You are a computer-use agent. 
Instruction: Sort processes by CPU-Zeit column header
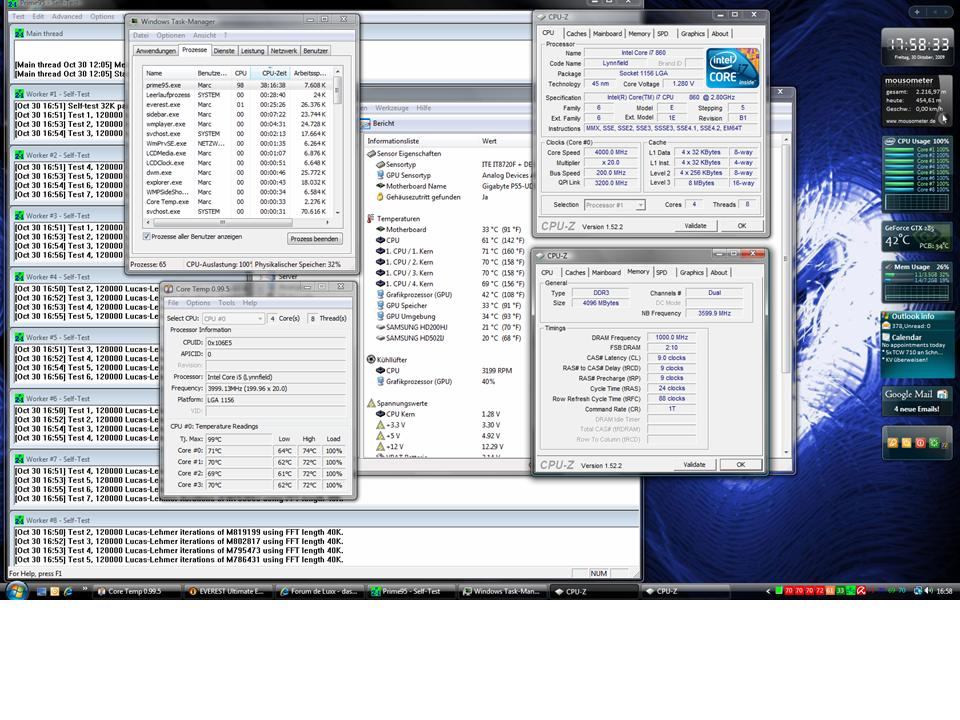click(272, 73)
